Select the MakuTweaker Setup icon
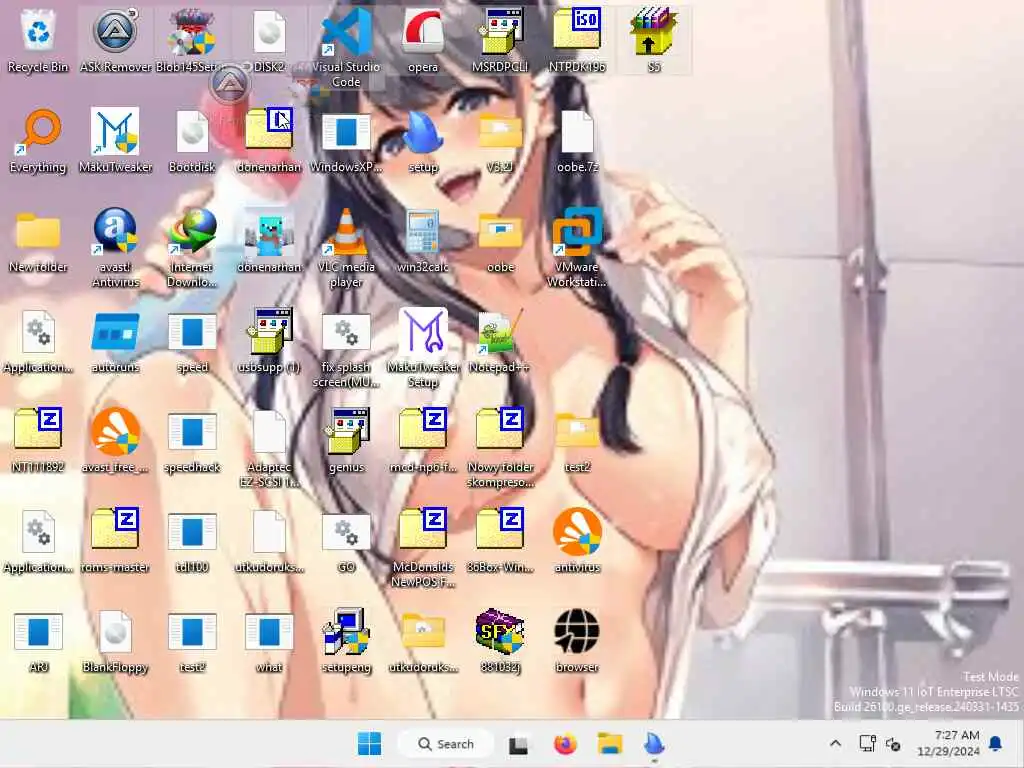Viewport: 1024px width, 768px height. pyautogui.click(x=423, y=349)
